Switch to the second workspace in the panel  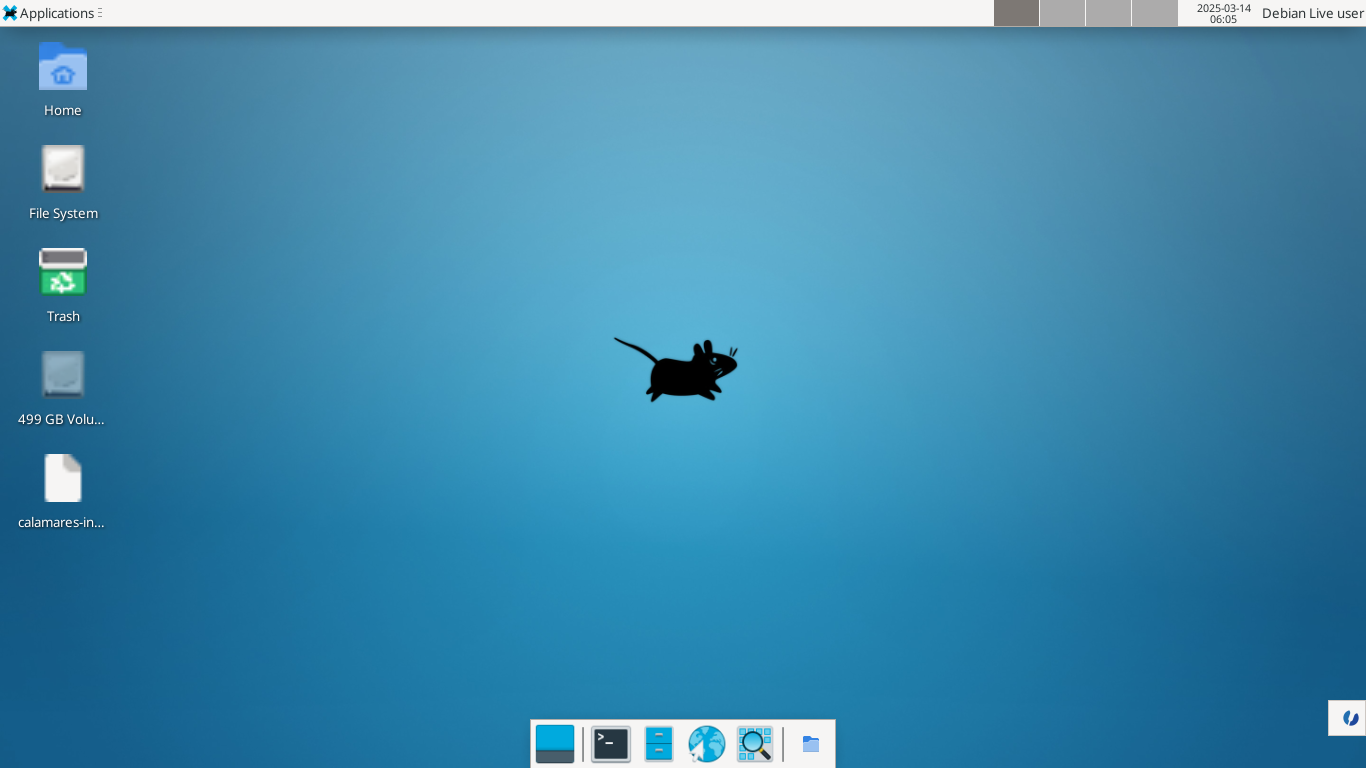coord(1062,13)
